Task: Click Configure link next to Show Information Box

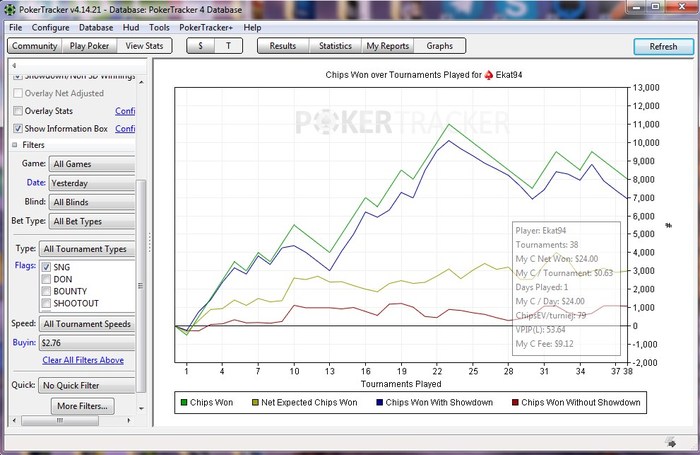Action: click(x=125, y=129)
